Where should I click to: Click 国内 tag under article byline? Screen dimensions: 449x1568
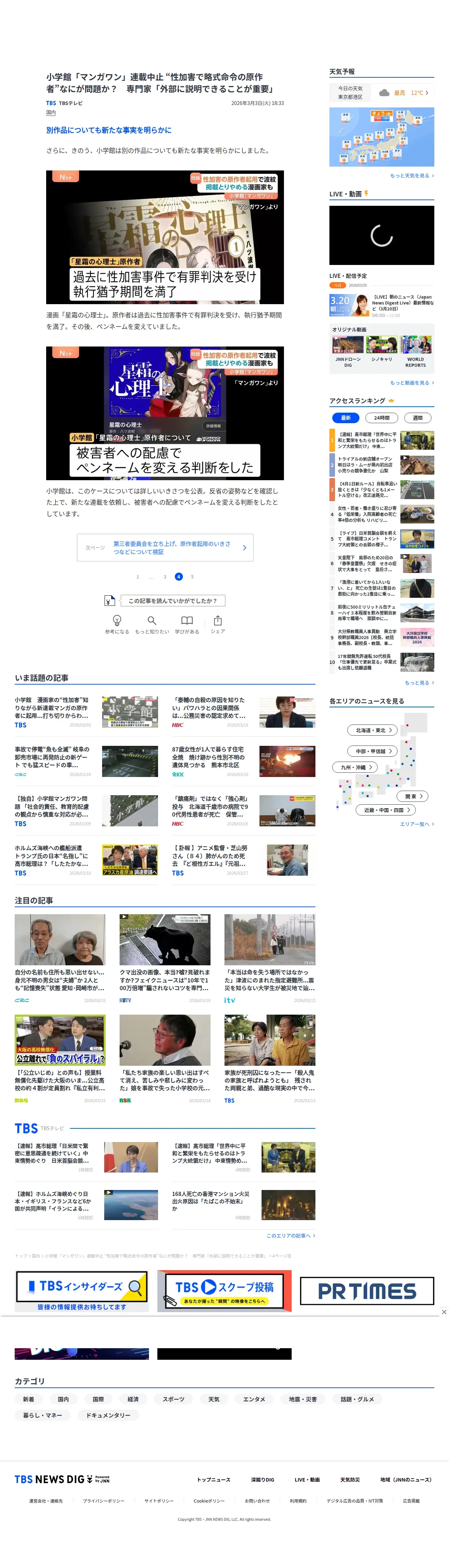tap(51, 113)
